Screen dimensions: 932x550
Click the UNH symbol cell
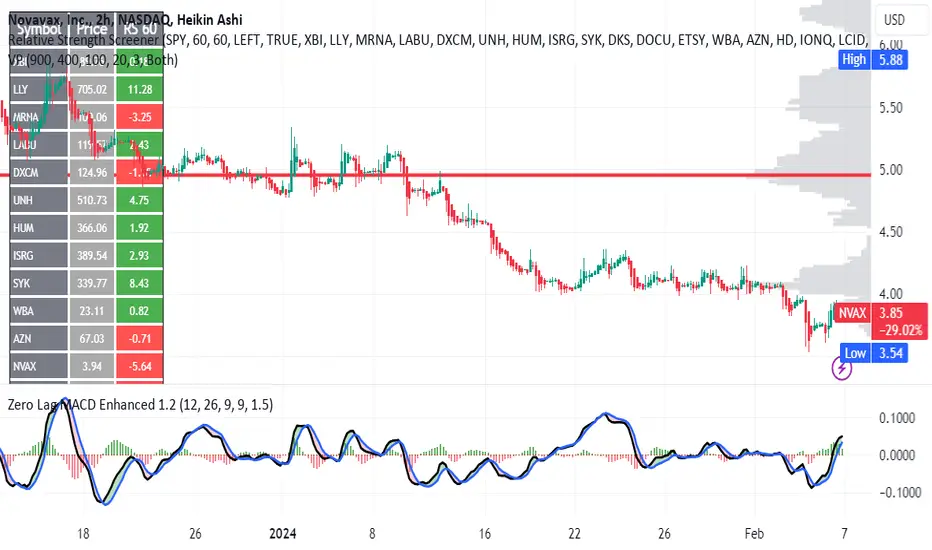[x=39, y=200]
